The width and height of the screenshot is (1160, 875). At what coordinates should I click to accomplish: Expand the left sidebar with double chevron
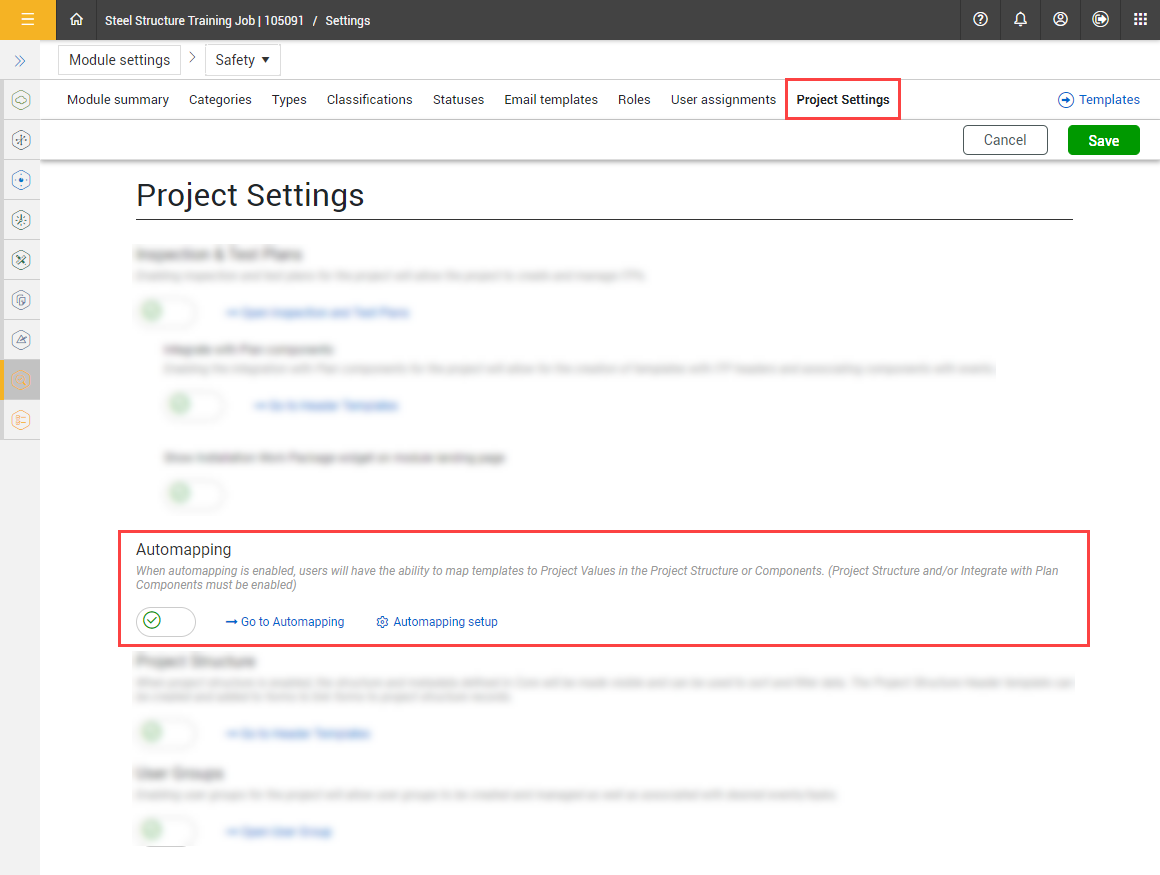pos(19,61)
